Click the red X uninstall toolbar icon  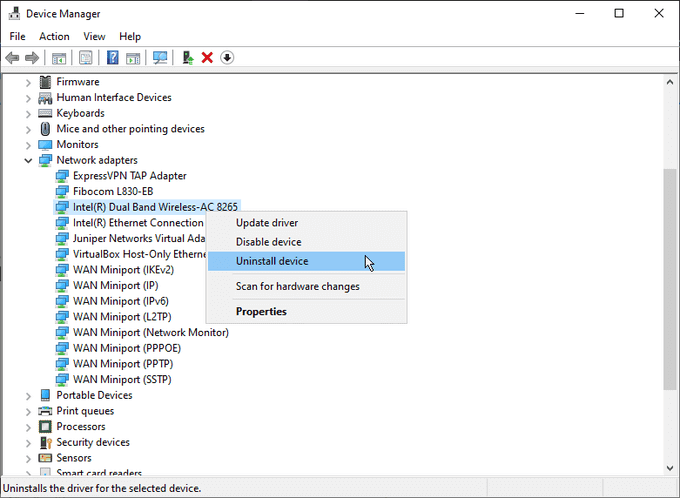(207, 58)
